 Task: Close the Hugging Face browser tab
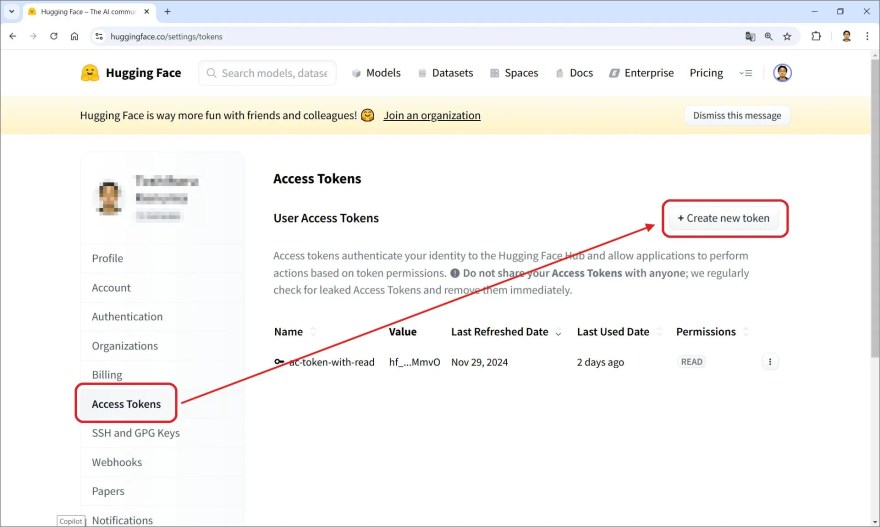pos(146,11)
